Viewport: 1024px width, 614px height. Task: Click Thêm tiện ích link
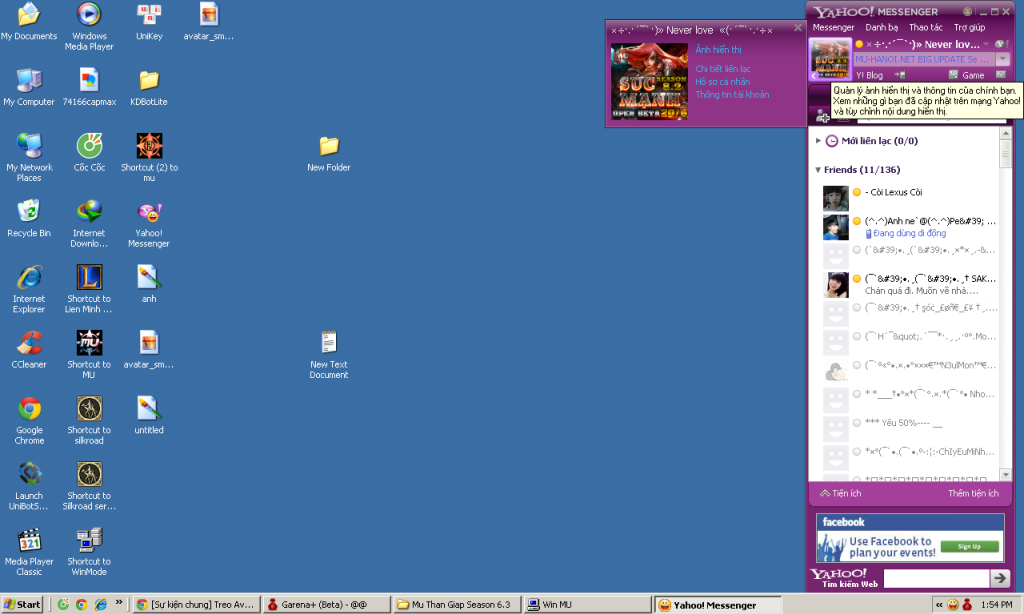click(x=973, y=494)
